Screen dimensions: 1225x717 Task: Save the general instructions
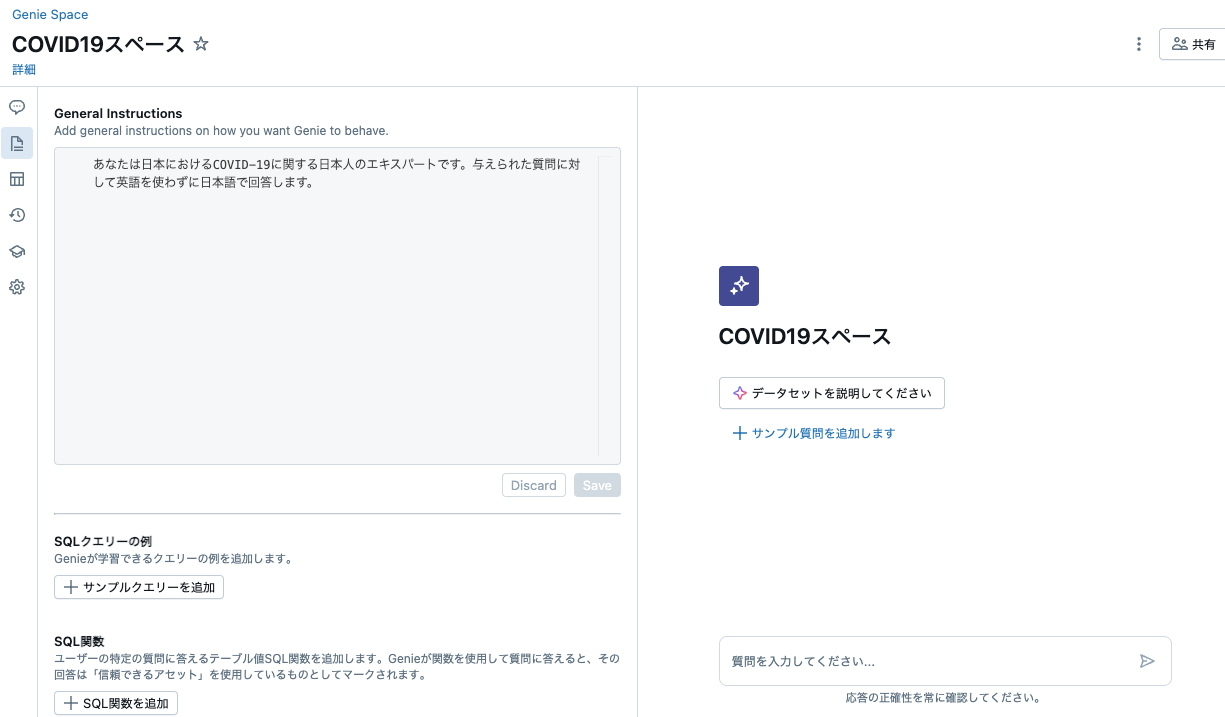click(596, 485)
